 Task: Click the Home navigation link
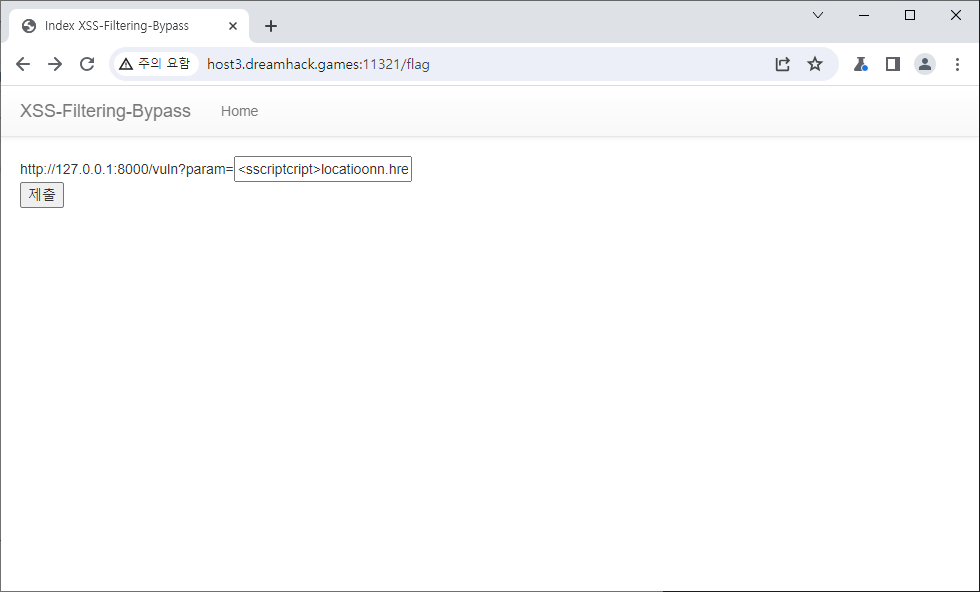tap(239, 111)
